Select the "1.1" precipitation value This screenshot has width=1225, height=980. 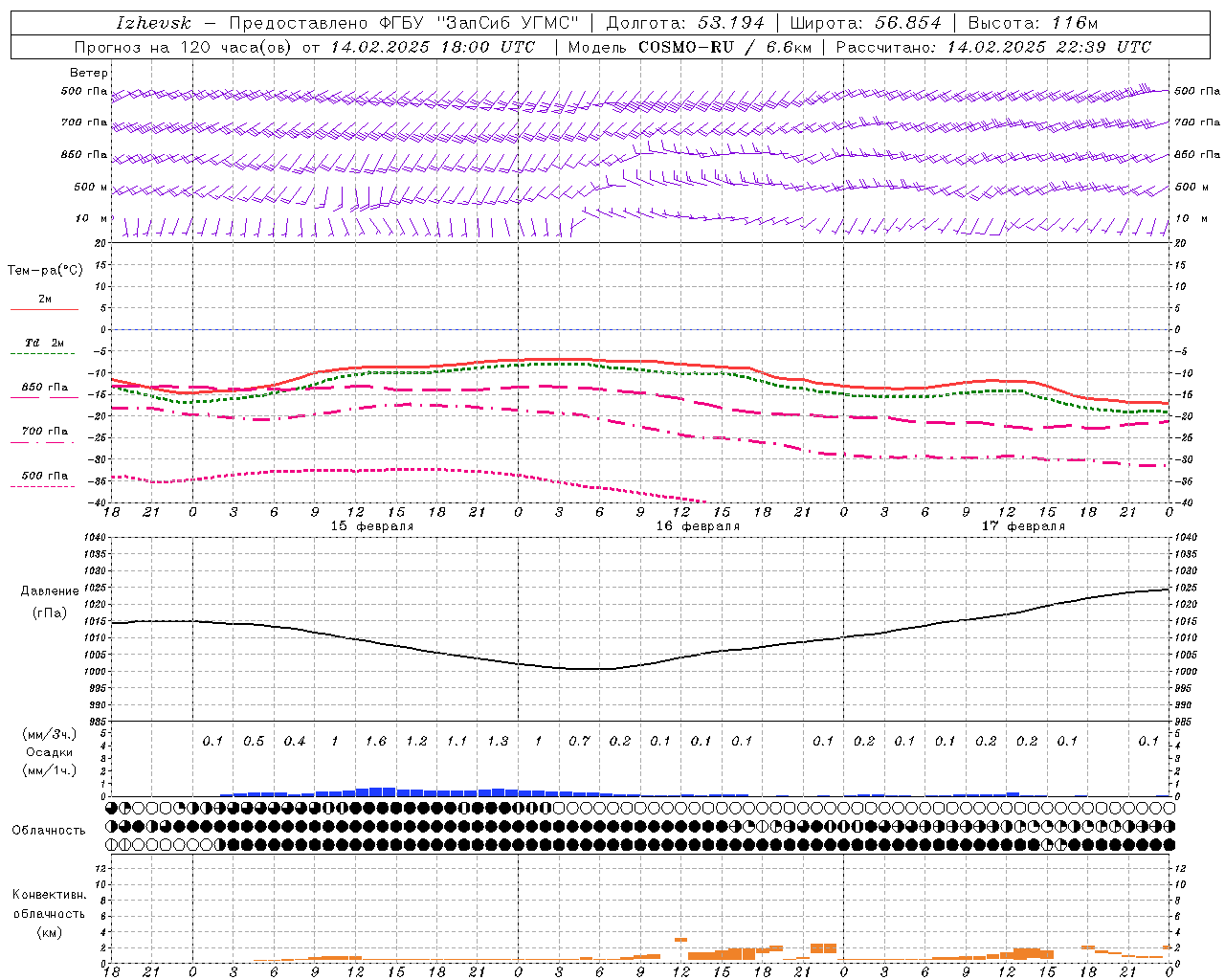pyautogui.click(x=457, y=741)
